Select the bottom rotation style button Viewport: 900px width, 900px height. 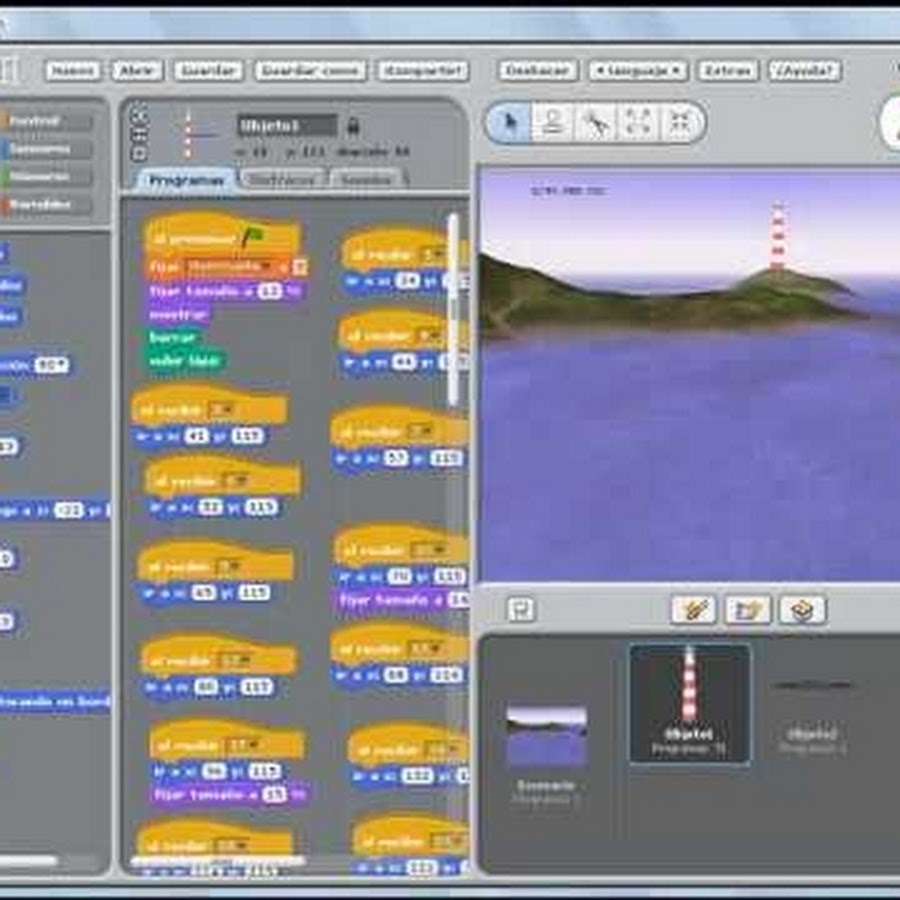(x=139, y=153)
